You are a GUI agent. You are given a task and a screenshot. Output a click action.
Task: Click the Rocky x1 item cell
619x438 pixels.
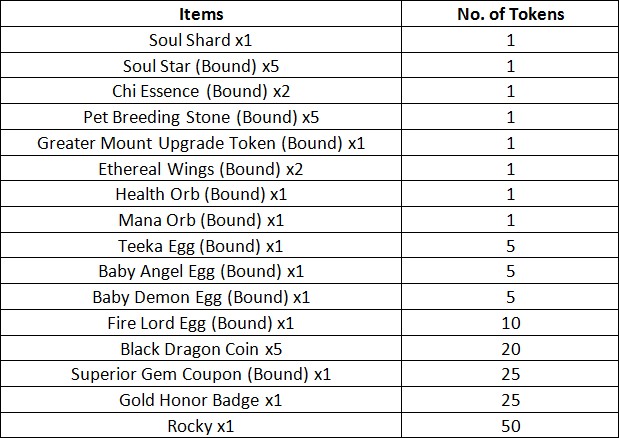201,426
